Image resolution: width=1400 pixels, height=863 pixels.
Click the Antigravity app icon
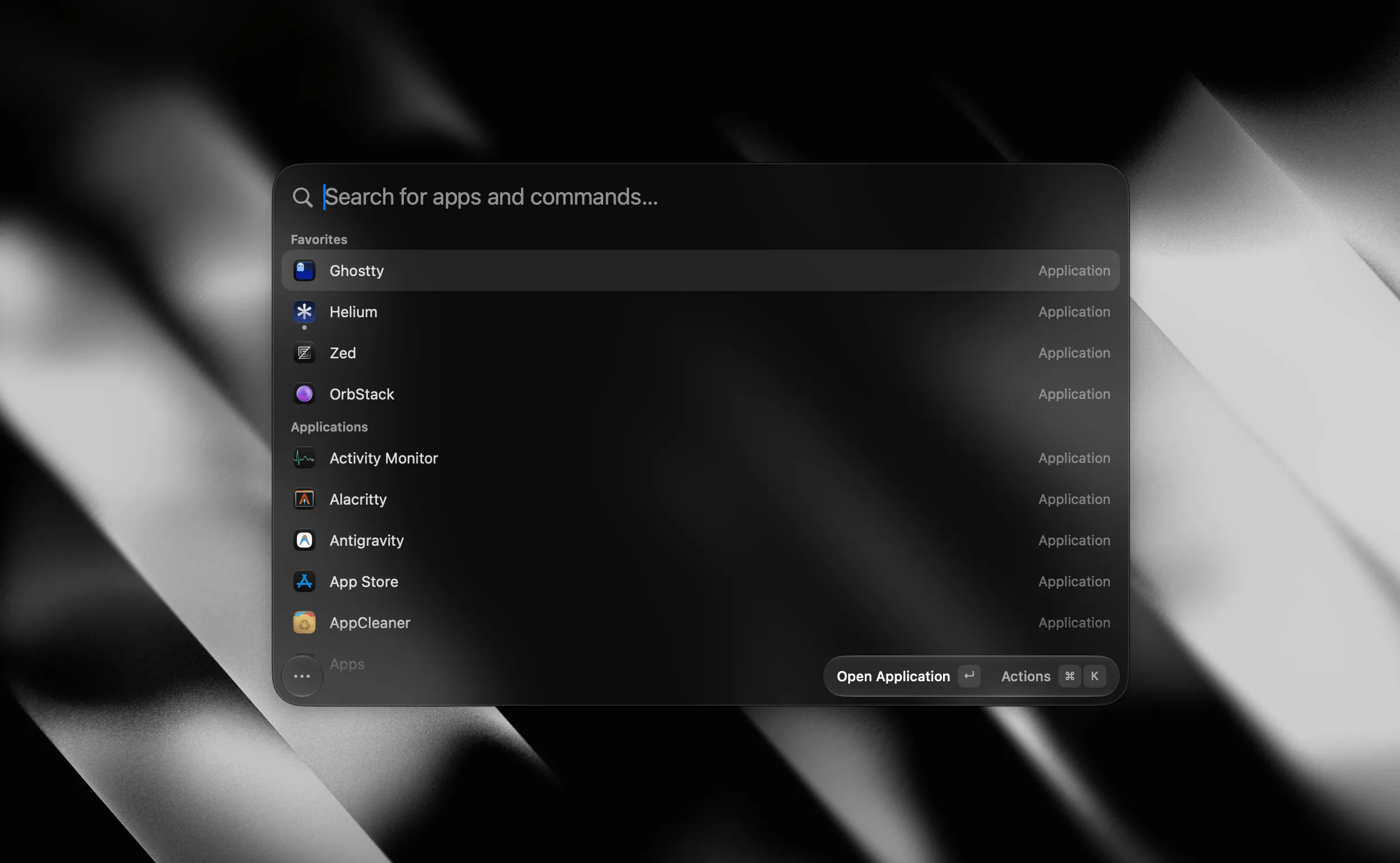click(x=304, y=540)
